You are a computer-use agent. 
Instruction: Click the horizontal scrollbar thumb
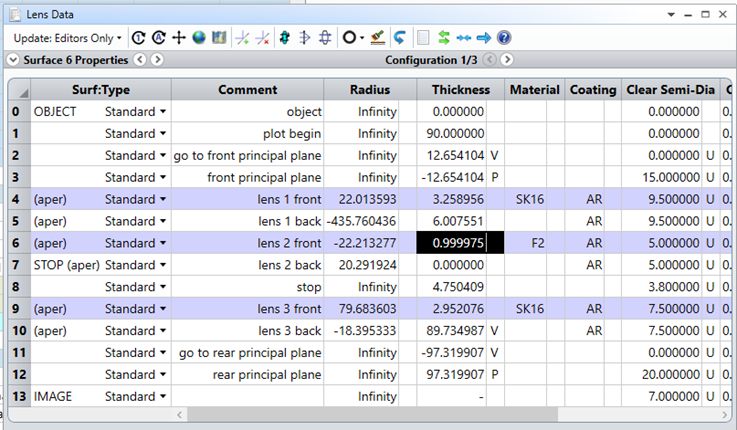click(x=372, y=414)
